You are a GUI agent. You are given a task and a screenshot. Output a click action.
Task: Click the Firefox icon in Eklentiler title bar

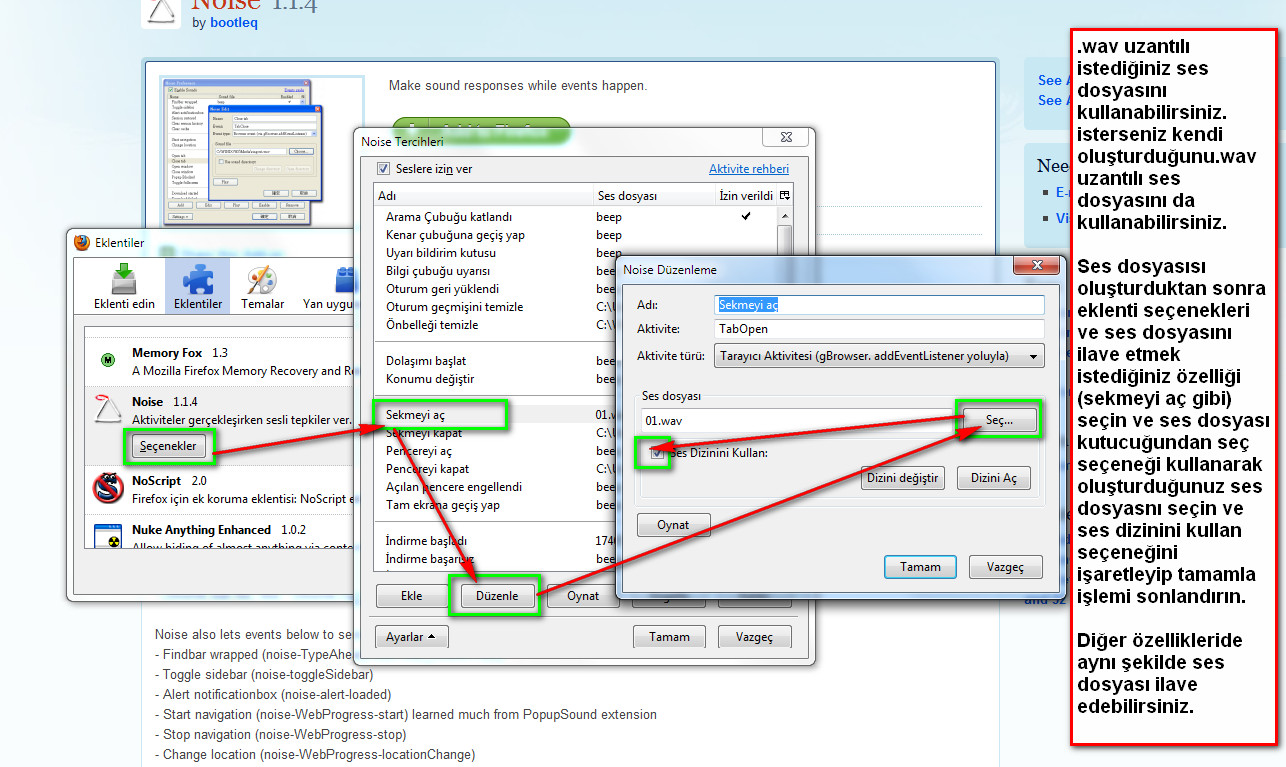pos(82,242)
